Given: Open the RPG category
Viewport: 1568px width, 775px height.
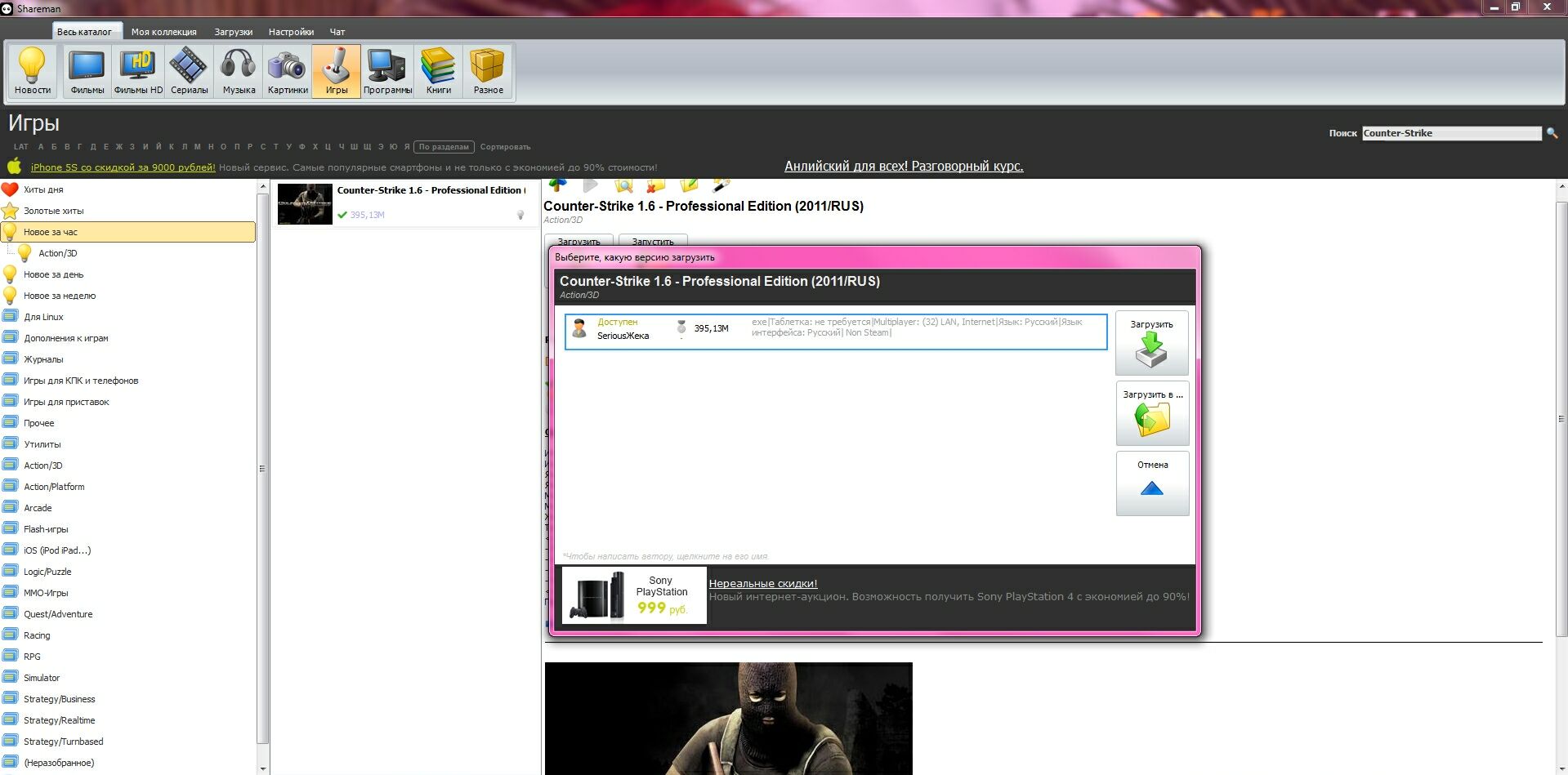Looking at the screenshot, I should (x=32, y=657).
